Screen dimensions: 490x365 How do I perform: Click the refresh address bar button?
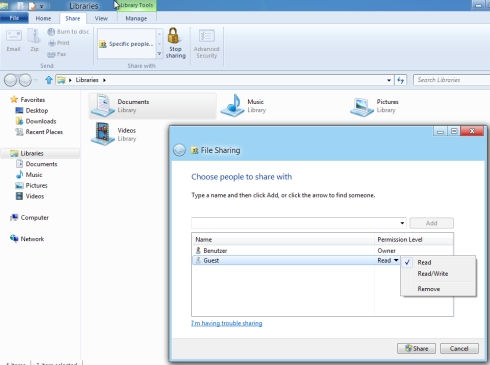pos(400,80)
